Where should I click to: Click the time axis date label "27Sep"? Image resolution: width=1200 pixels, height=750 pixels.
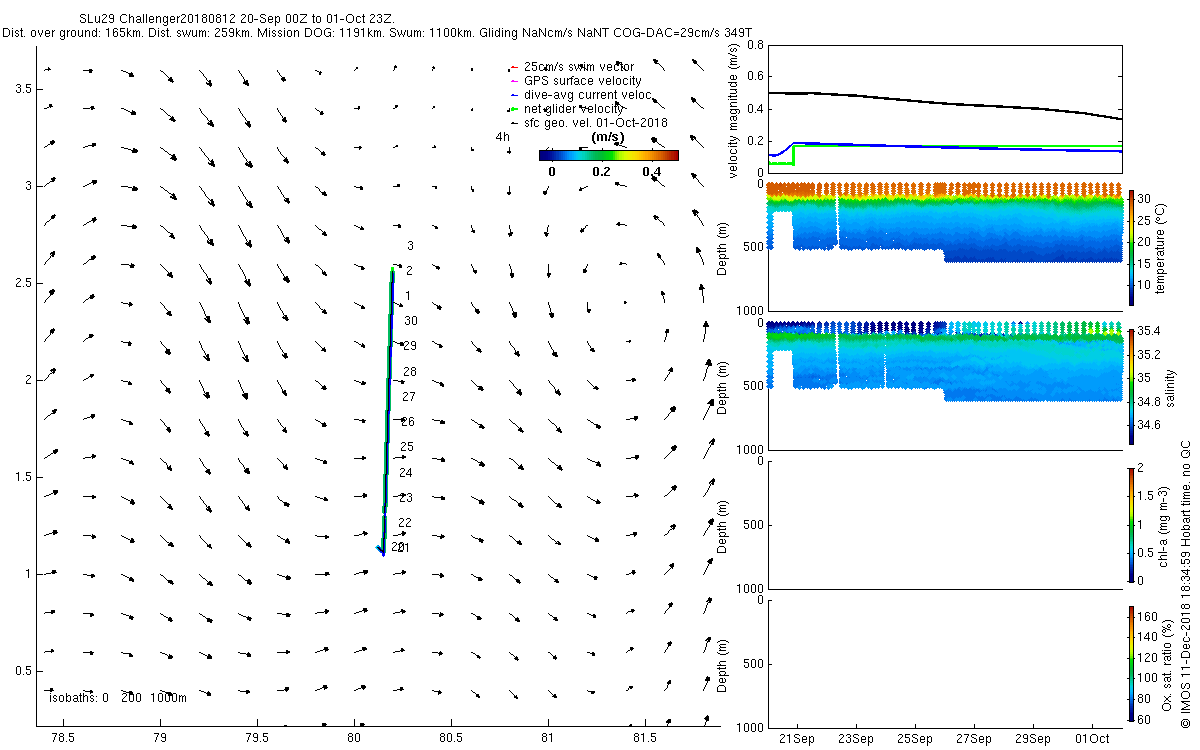coord(974,739)
